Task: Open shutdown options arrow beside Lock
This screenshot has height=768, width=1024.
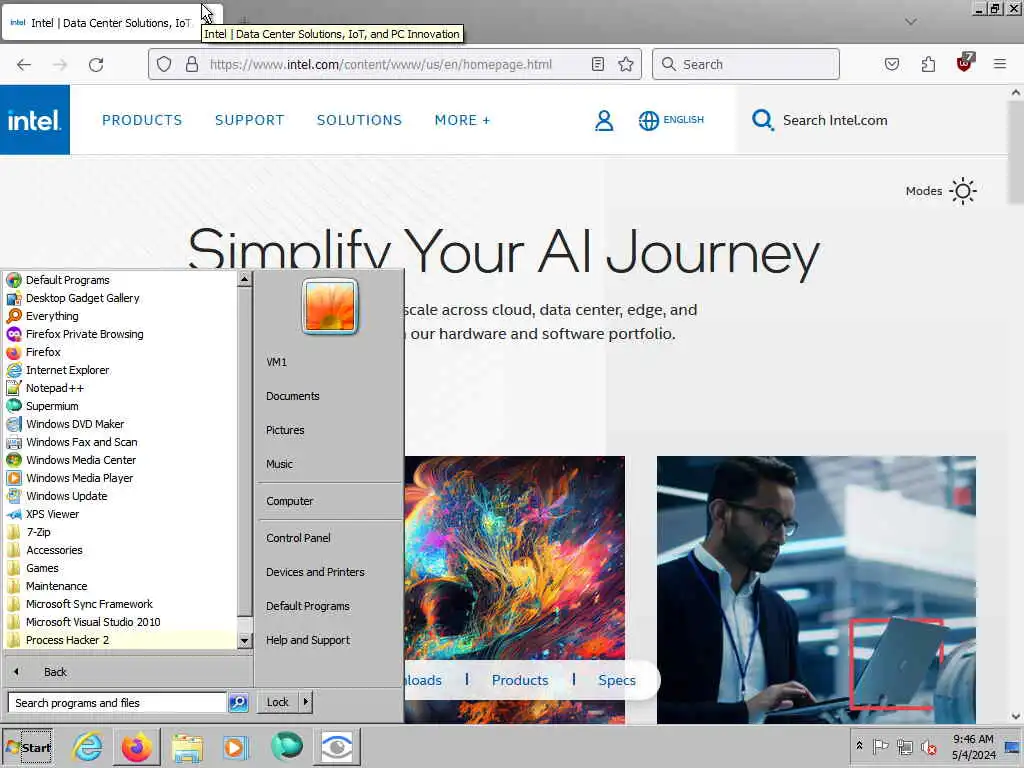Action: (x=306, y=702)
